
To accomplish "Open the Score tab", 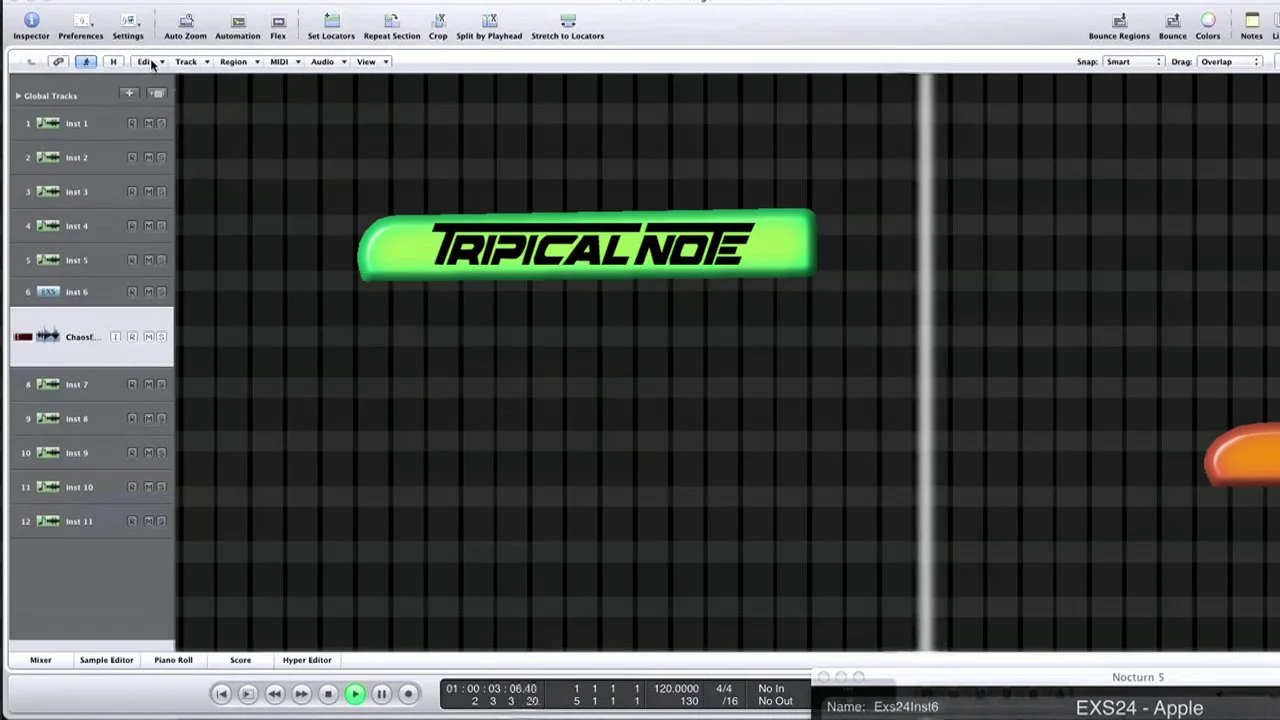I will (240, 660).
